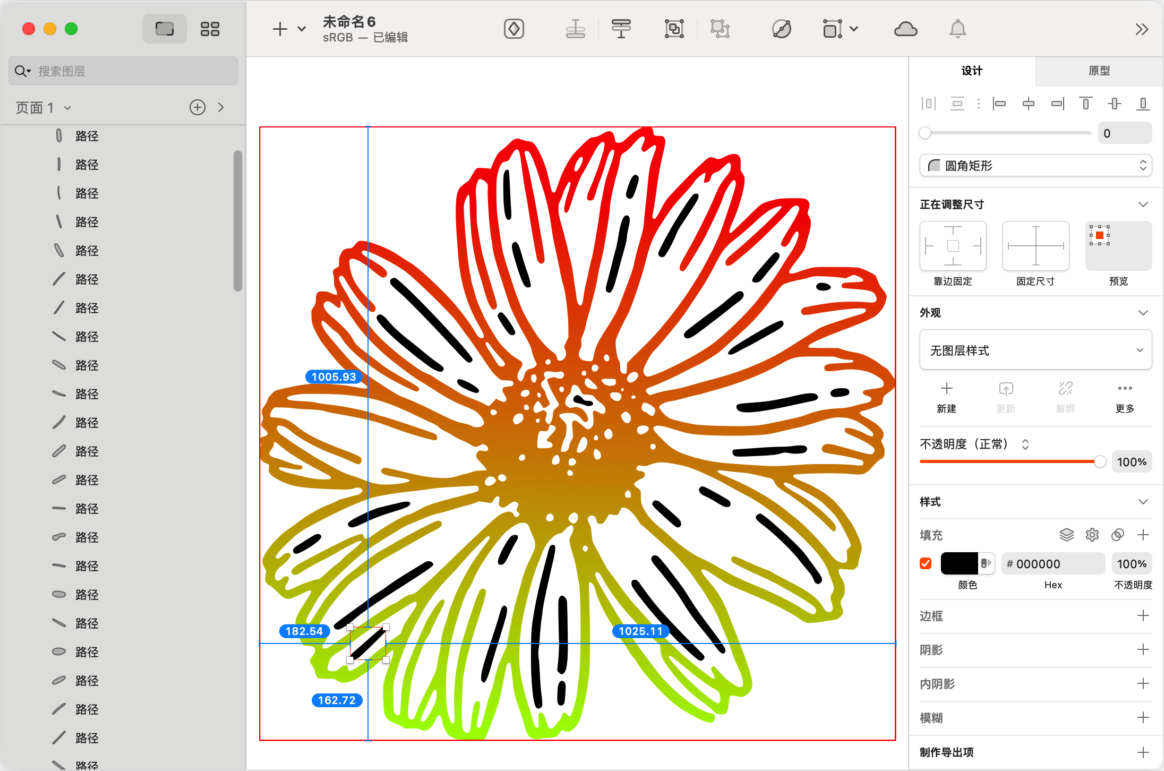Align selection to bottom edge

(x=1143, y=104)
